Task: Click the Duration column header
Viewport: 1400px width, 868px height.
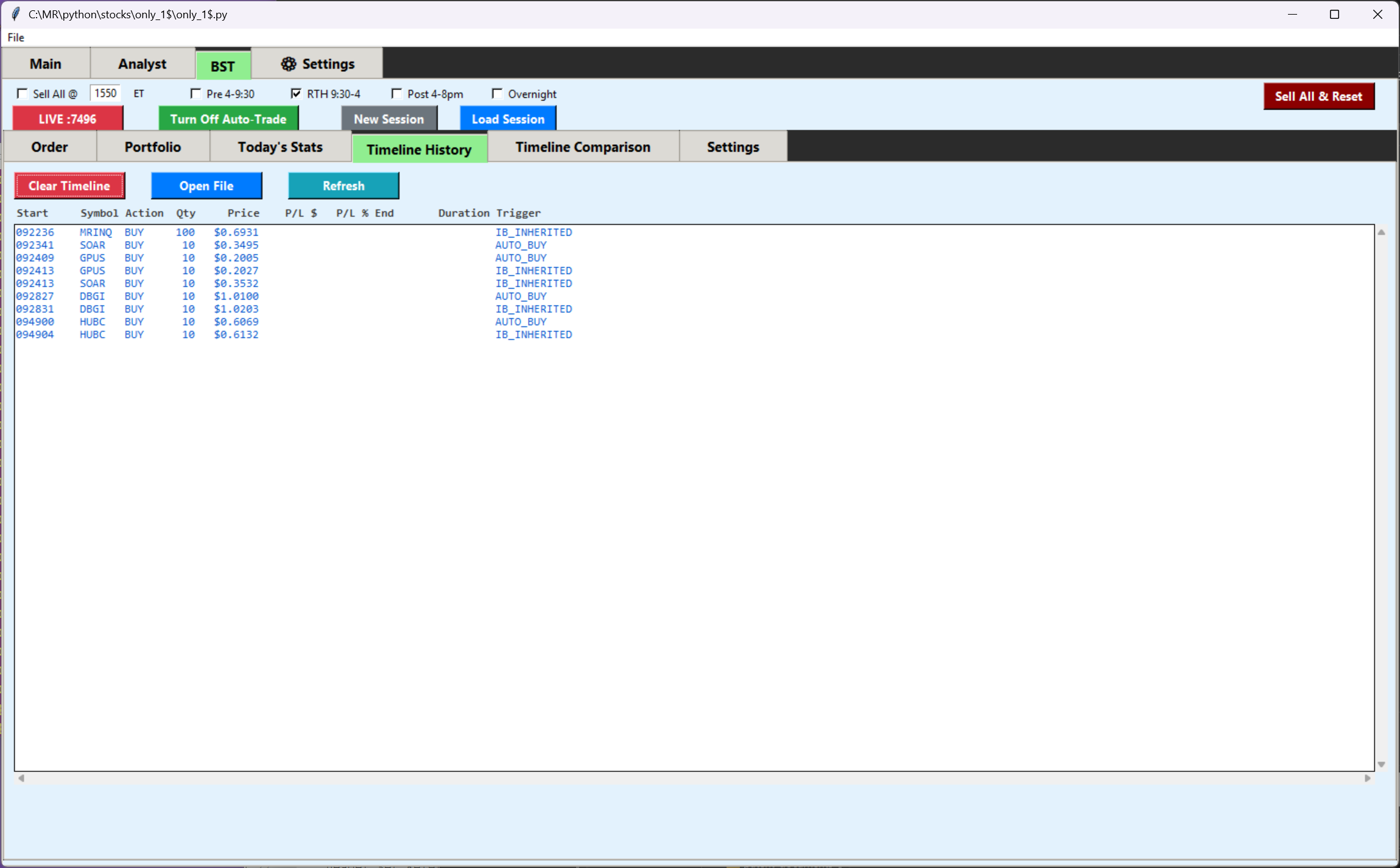Action: coord(464,213)
